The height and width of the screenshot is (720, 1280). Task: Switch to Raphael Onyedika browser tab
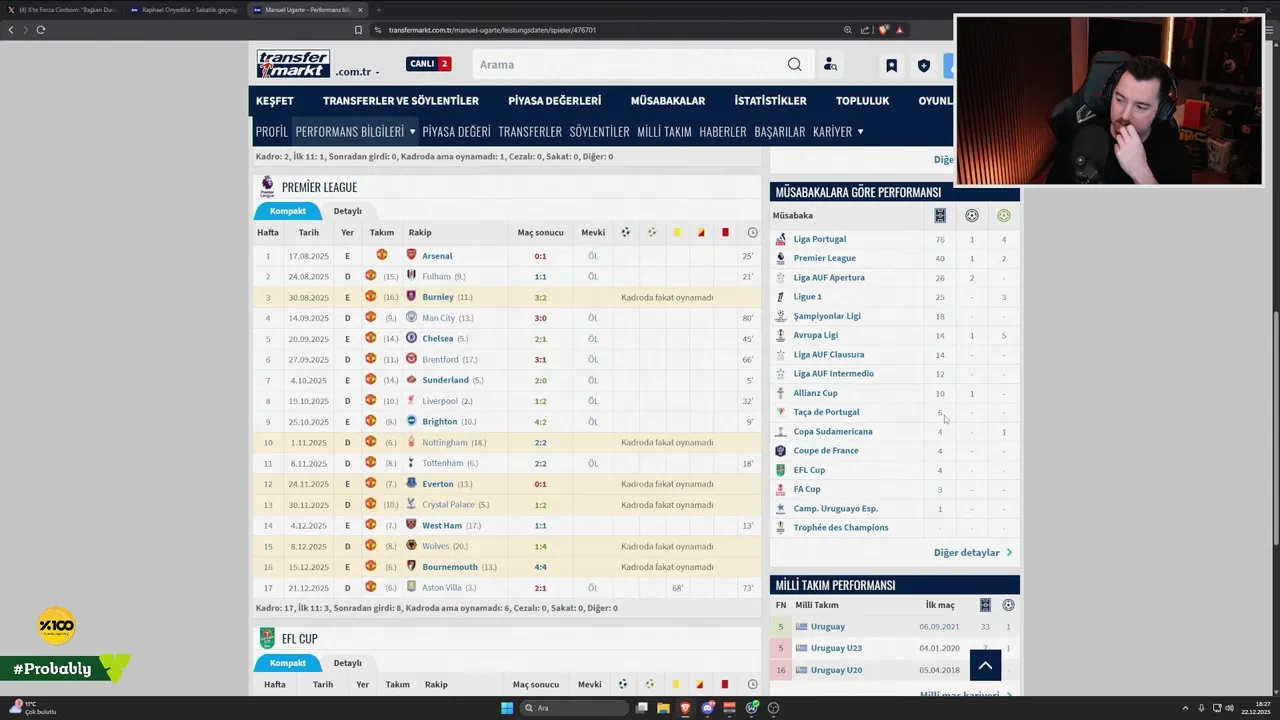point(189,10)
